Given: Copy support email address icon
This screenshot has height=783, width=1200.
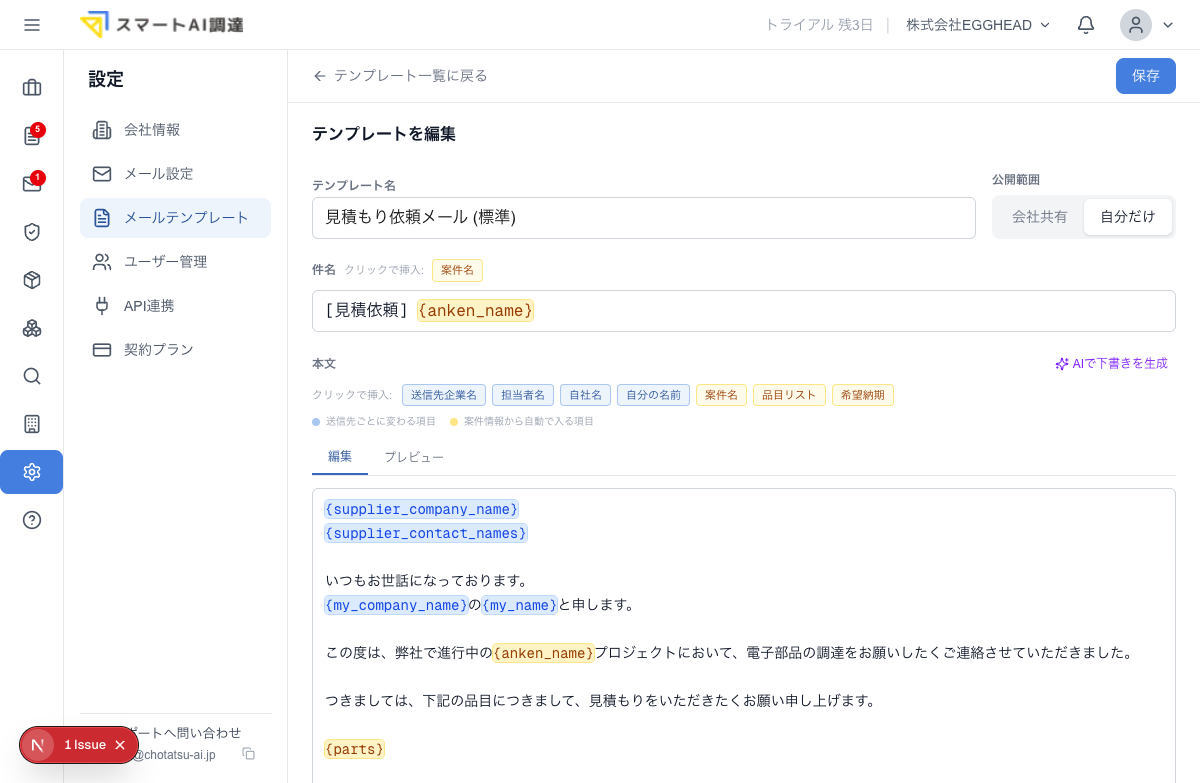Looking at the screenshot, I should pos(249,754).
